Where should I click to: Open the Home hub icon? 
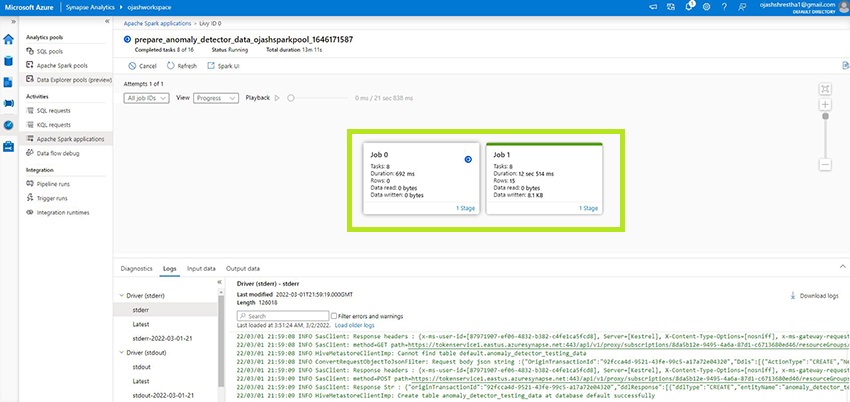coord(8,40)
